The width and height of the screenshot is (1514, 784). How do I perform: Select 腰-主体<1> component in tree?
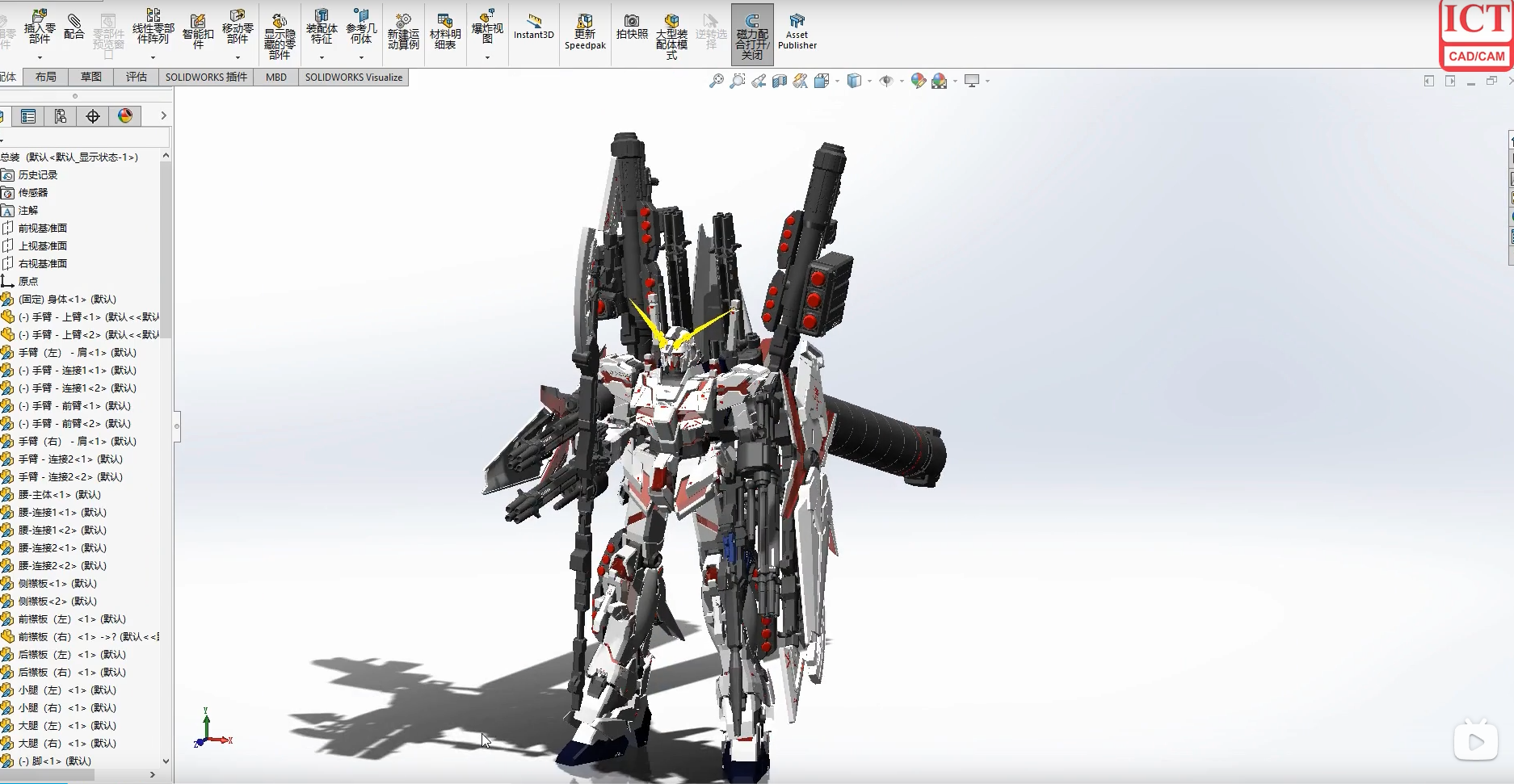pyautogui.click(x=60, y=494)
